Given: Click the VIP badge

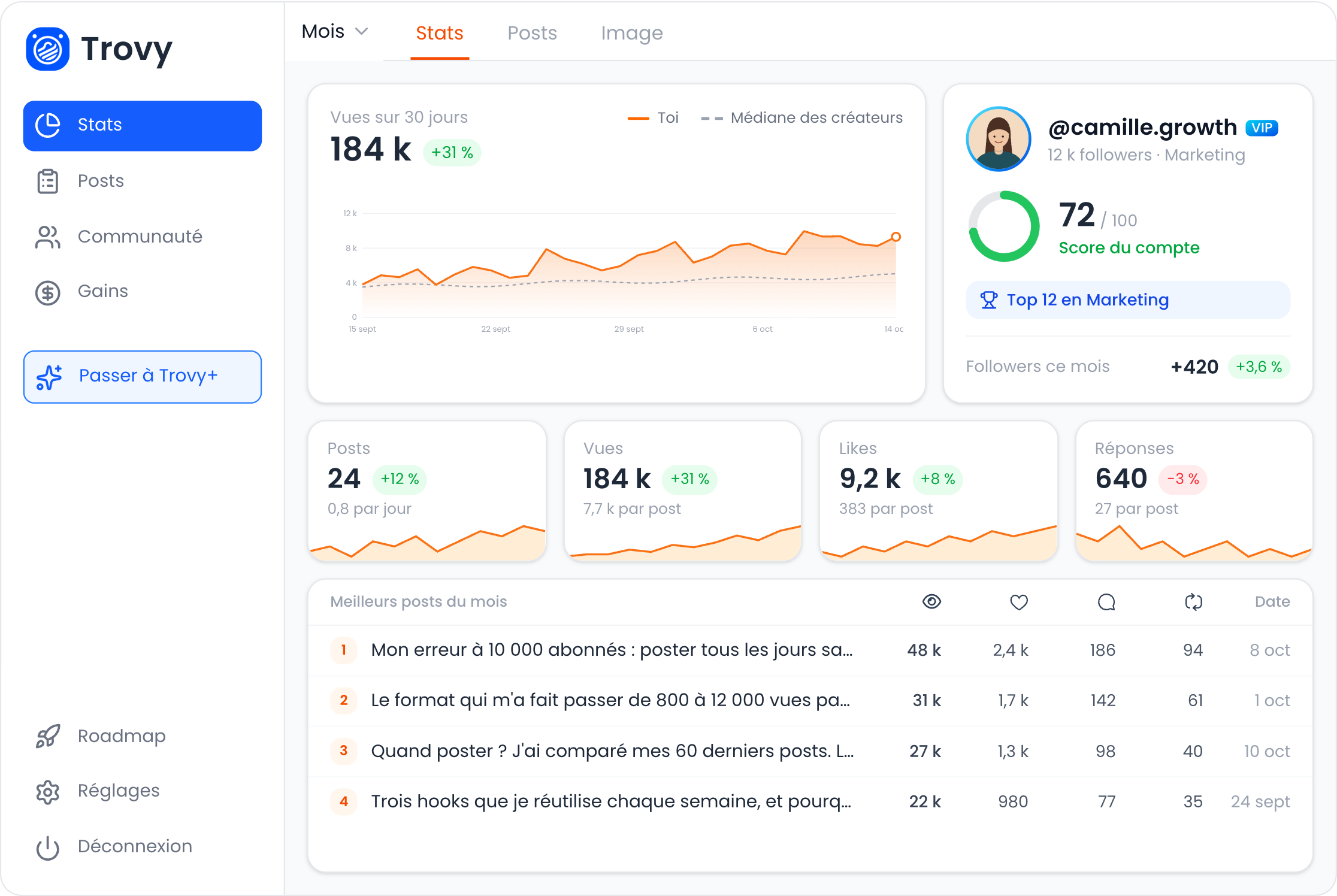Looking at the screenshot, I should click(1262, 128).
